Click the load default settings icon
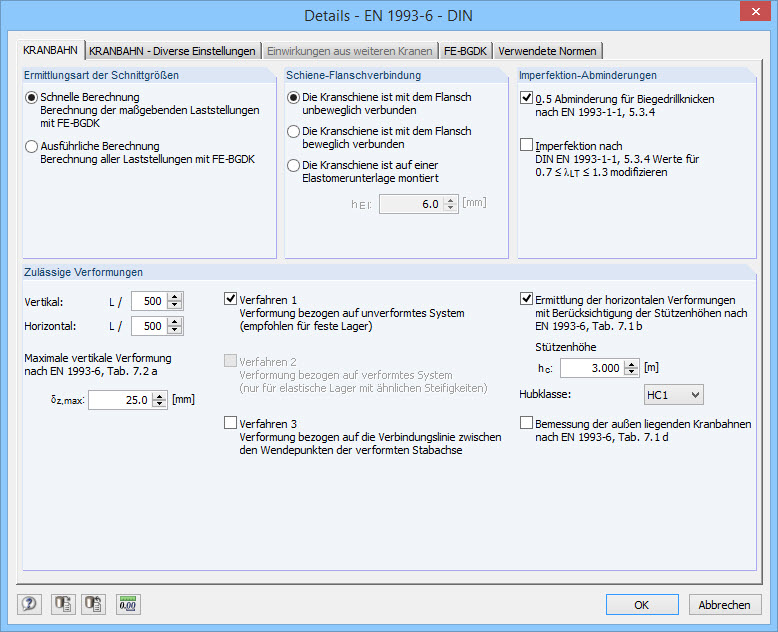This screenshot has width=778, height=632. click(x=63, y=604)
